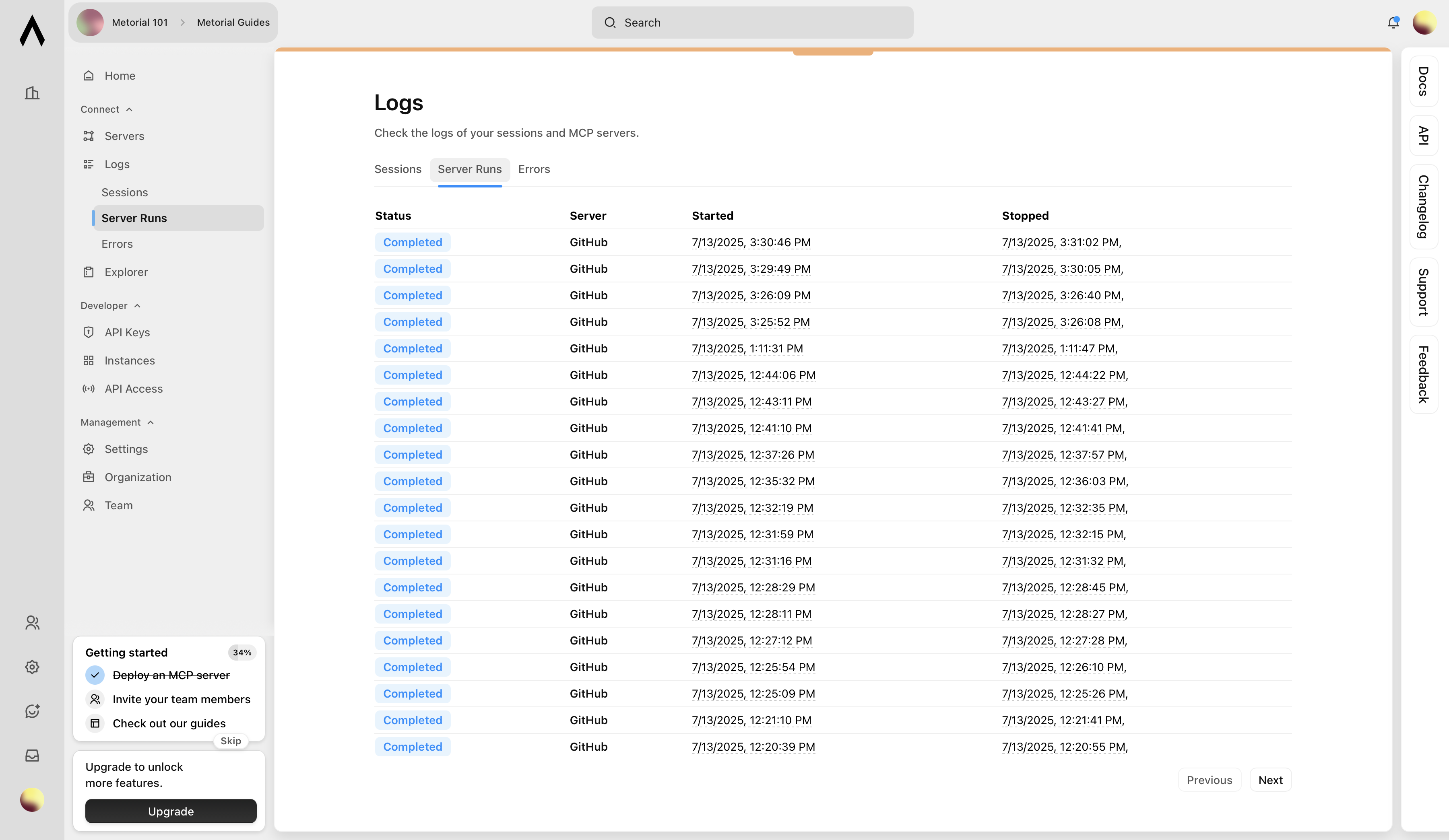Check off the Invite your team members task
Image resolution: width=1449 pixels, height=840 pixels.
tap(94, 699)
